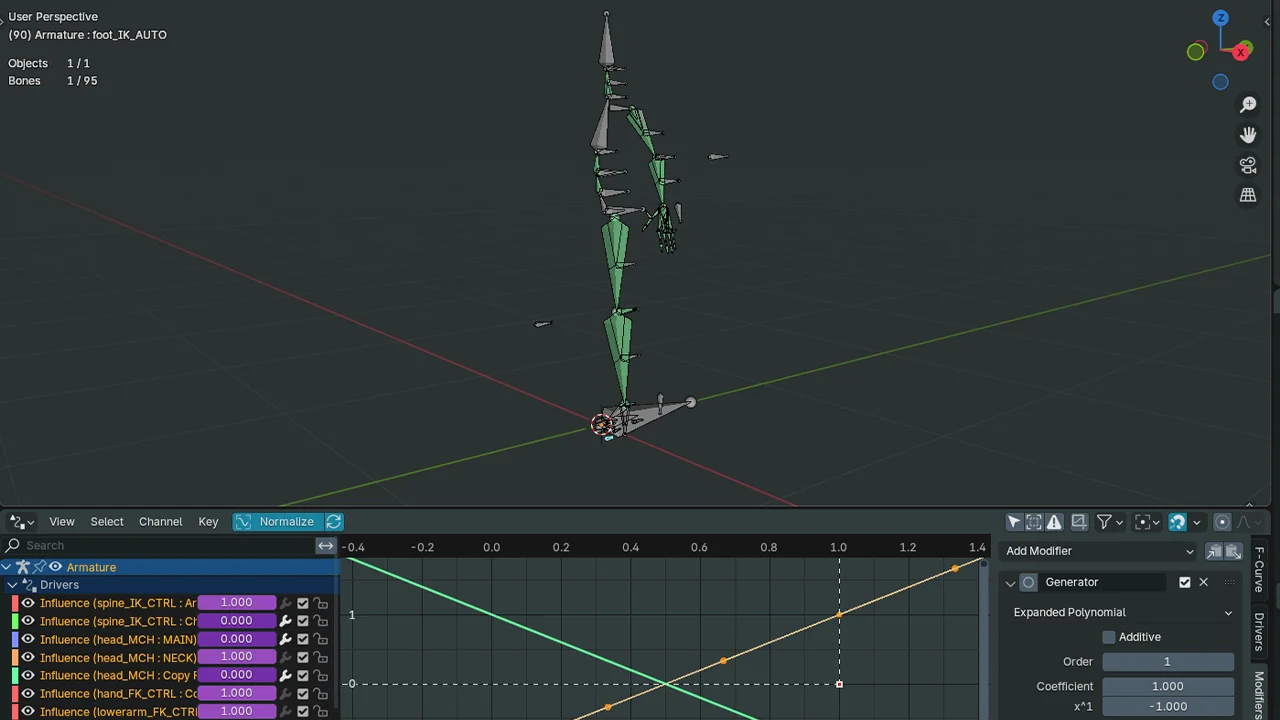1280x720 pixels.
Task: Open the Channel menu
Action: click(x=160, y=522)
